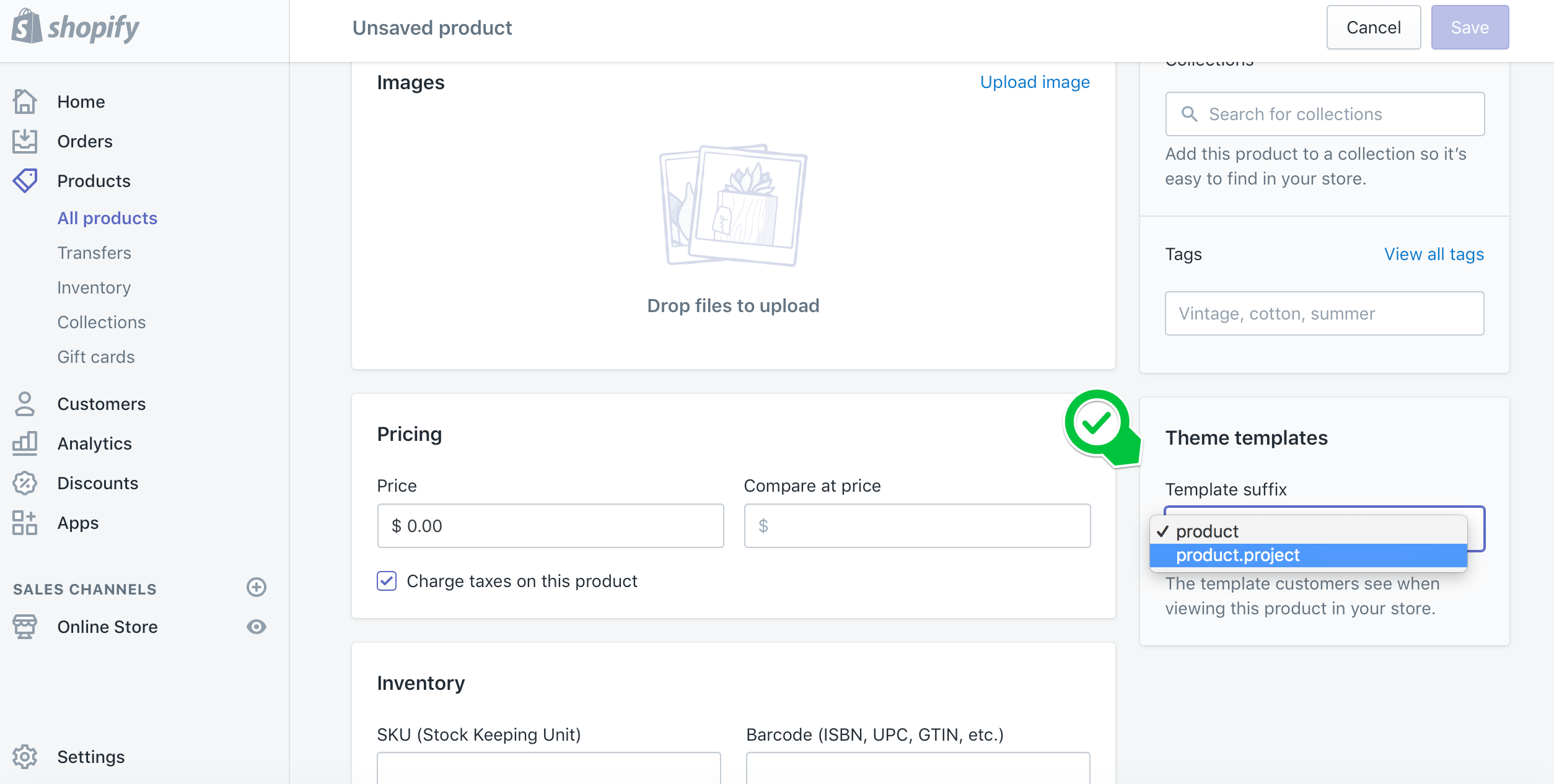Toggle the Charge taxes on this product checkbox

click(387, 581)
